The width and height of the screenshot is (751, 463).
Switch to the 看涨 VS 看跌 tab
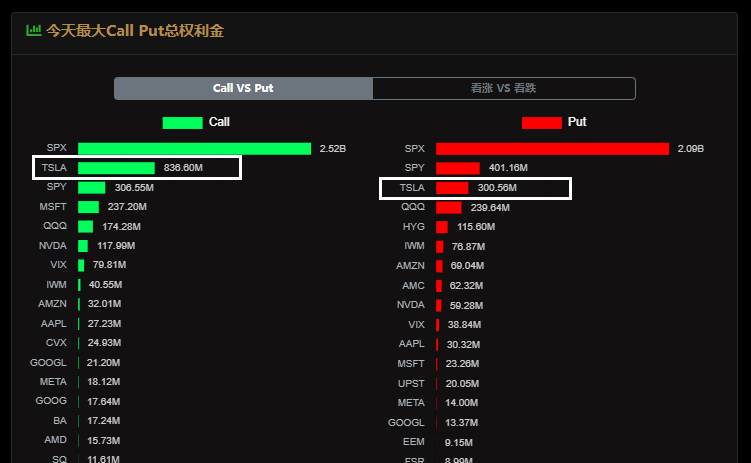tap(504, 88)
